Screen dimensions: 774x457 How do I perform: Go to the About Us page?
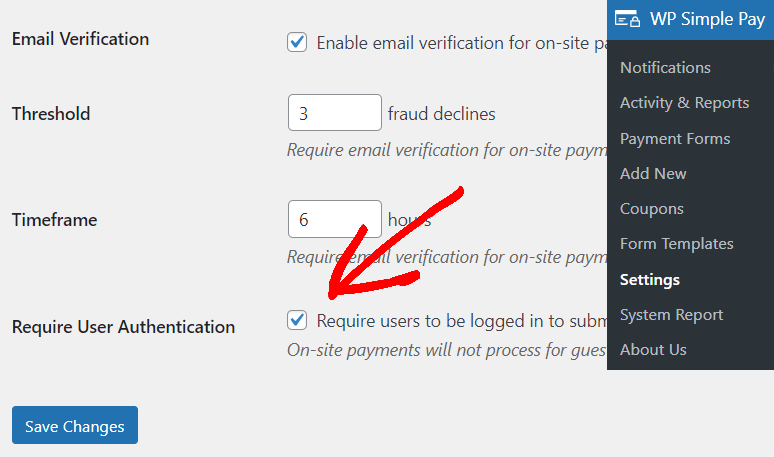tap(654, 350)
